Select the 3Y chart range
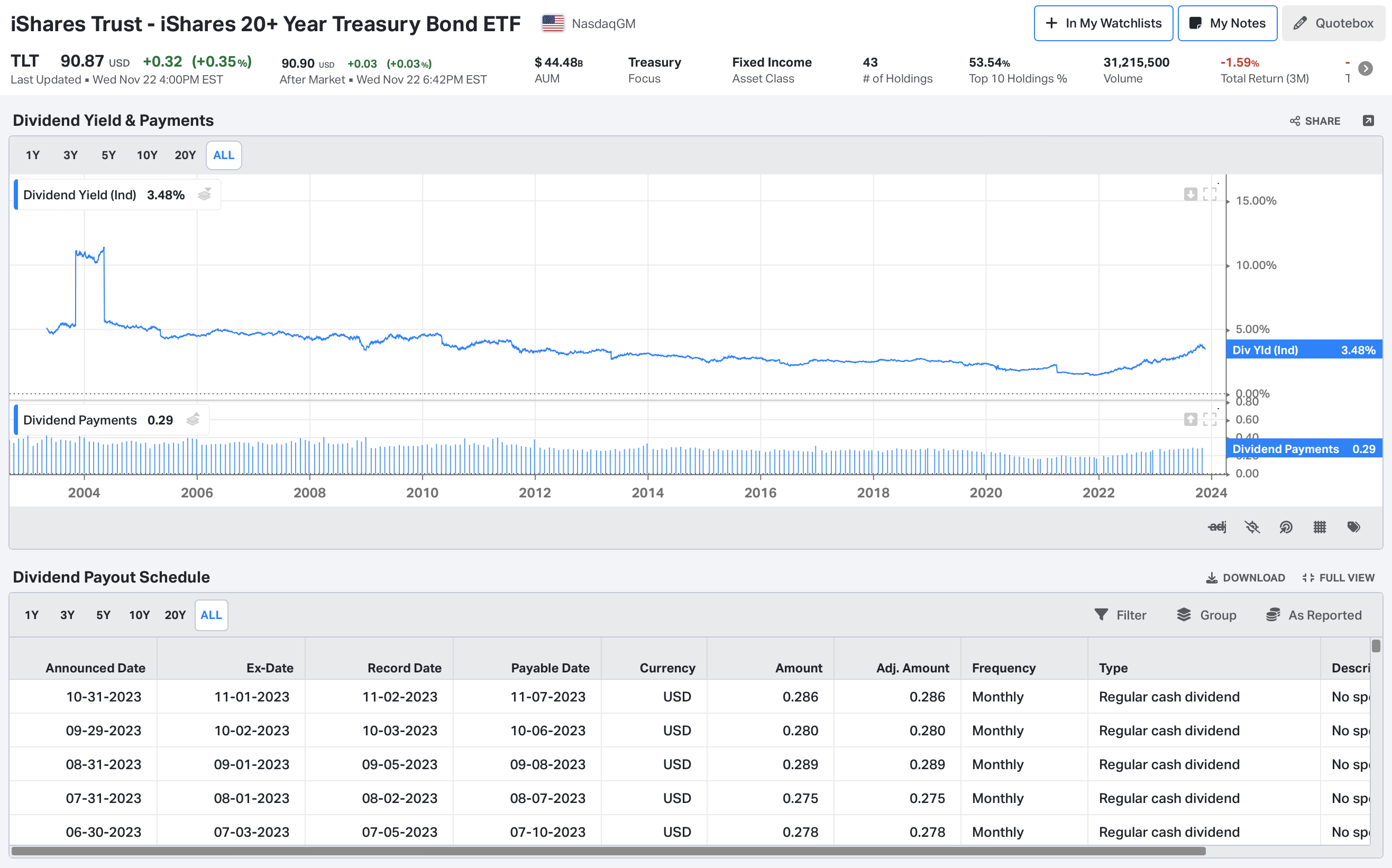This screenshot has width=1392, height=868. tap(71, 155)
